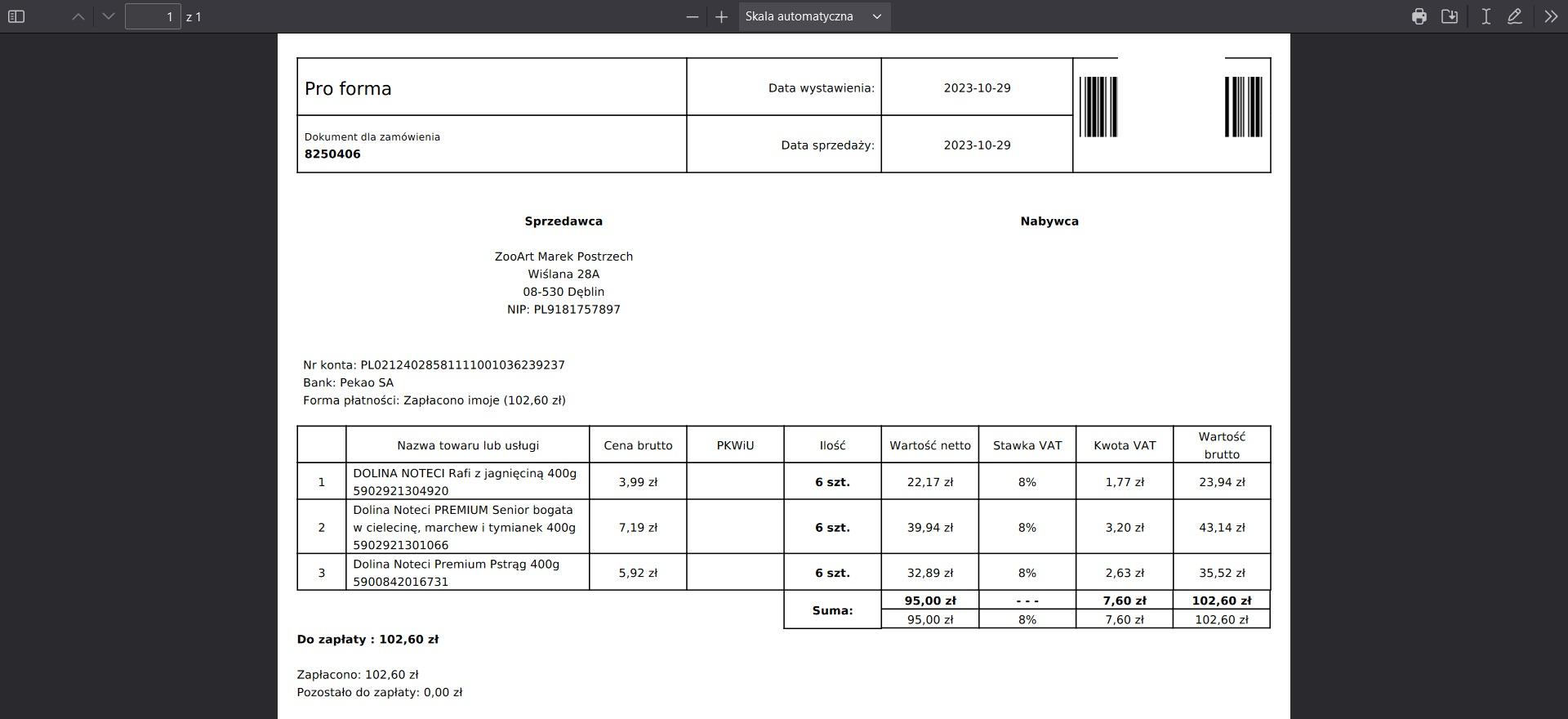Select order number 8250406
Screen dimensions: 1568x719
point(332,154)
